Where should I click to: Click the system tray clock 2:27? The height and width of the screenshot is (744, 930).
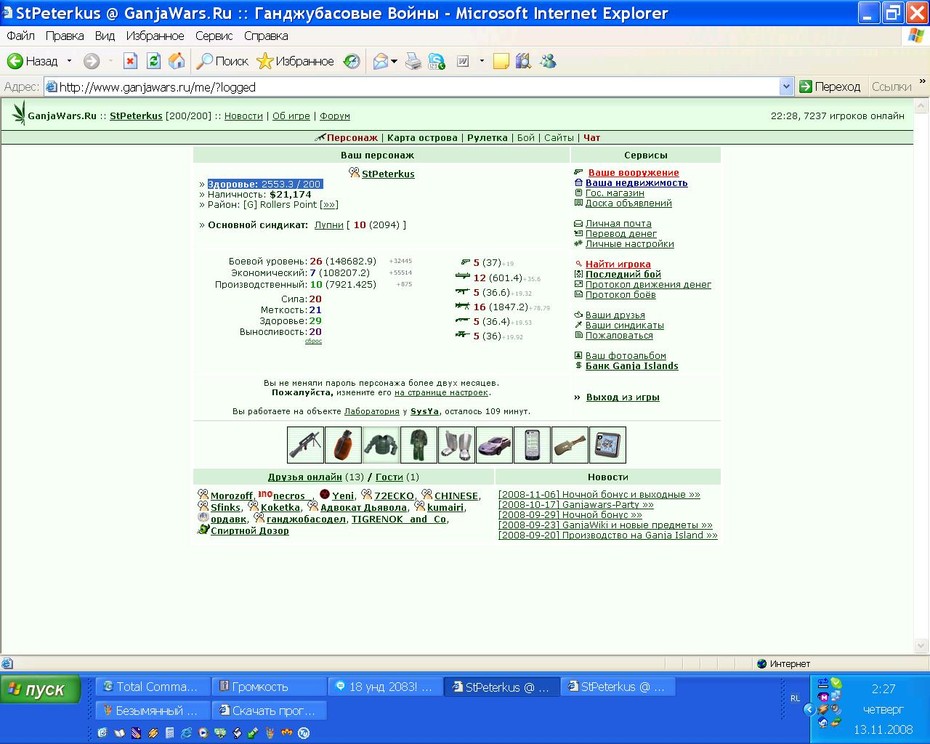coord(883,689)
